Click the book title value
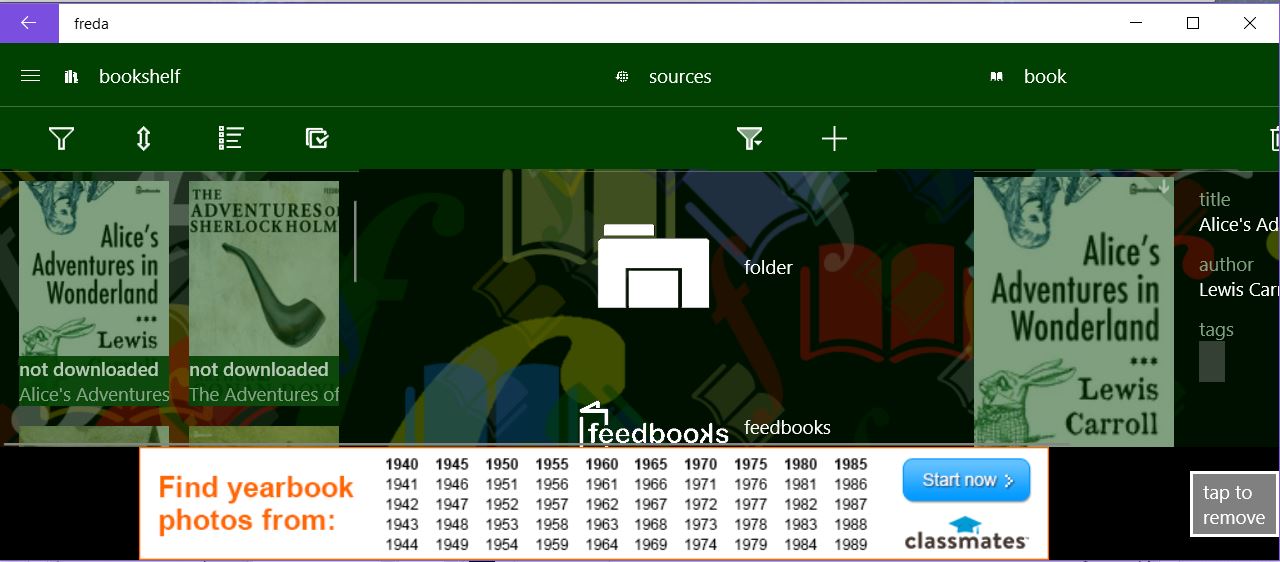 [1239, 224]
